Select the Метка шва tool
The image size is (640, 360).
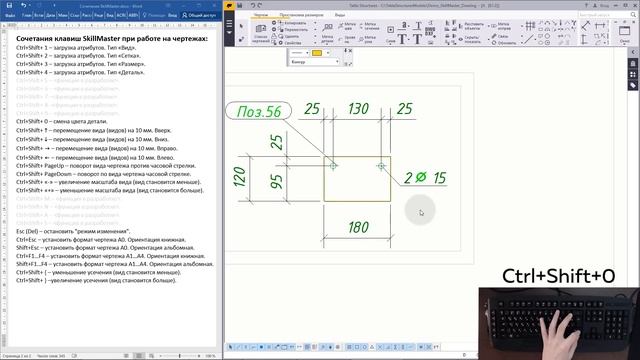pyautogui.click(x=347, y=27)
